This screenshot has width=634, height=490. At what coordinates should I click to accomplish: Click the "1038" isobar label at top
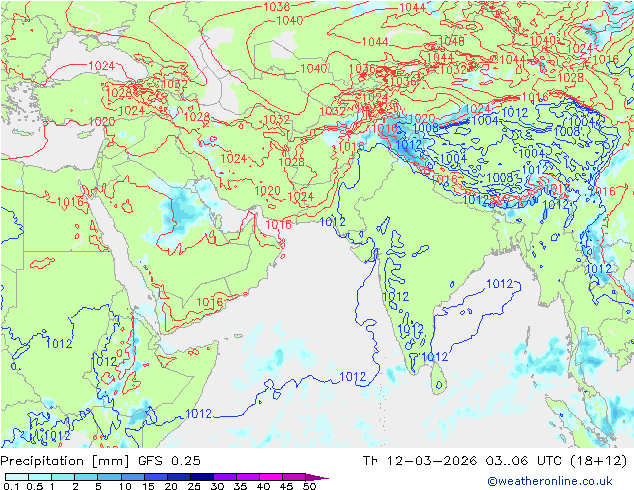(277, 6)
